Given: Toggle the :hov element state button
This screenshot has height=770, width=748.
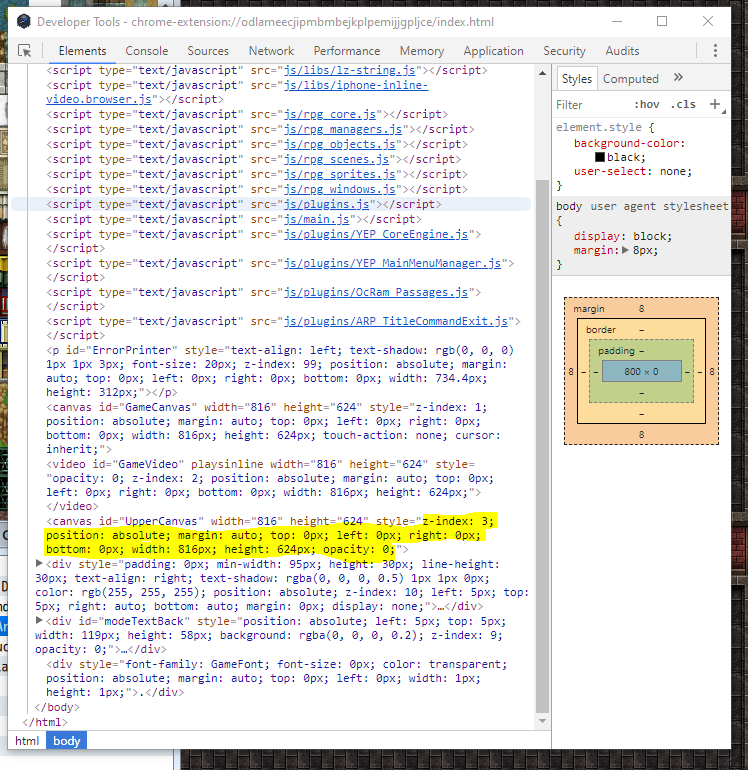Looking at the screenshot, I should coord(646,105).
